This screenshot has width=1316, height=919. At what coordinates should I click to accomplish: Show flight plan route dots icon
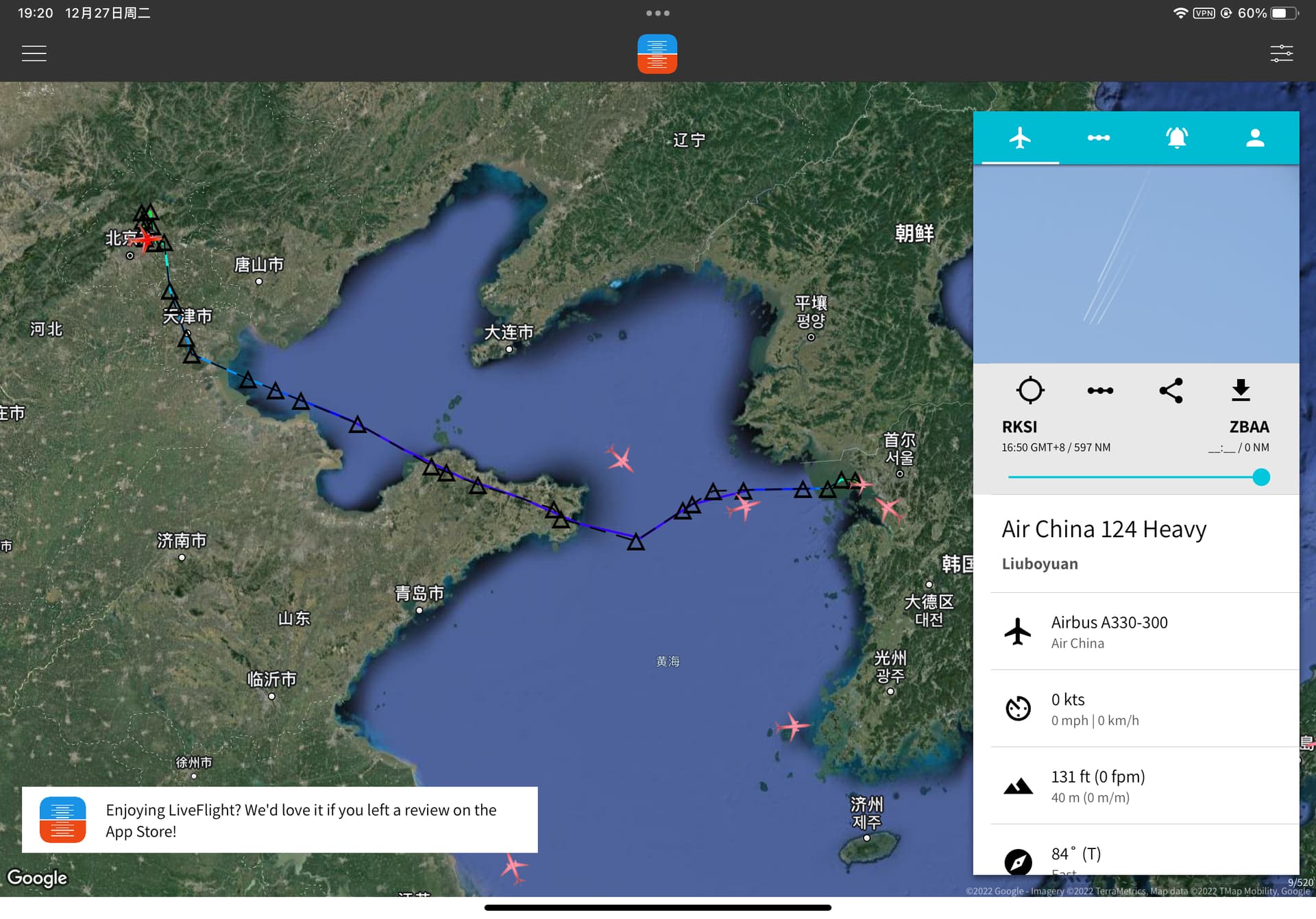click(1100, 391)
